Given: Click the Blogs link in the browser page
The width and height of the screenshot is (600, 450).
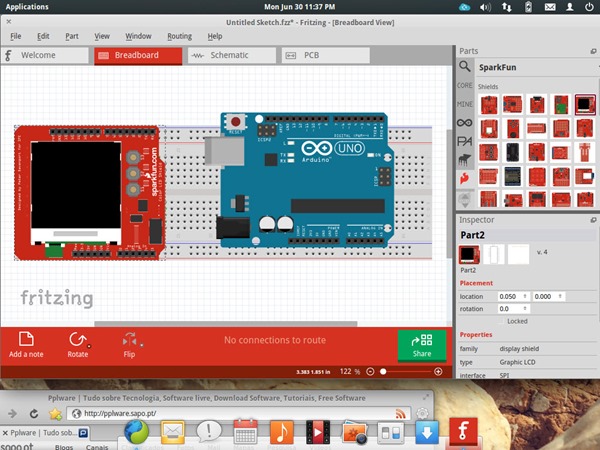Looking at the screenshot, I should click(64, 447).
